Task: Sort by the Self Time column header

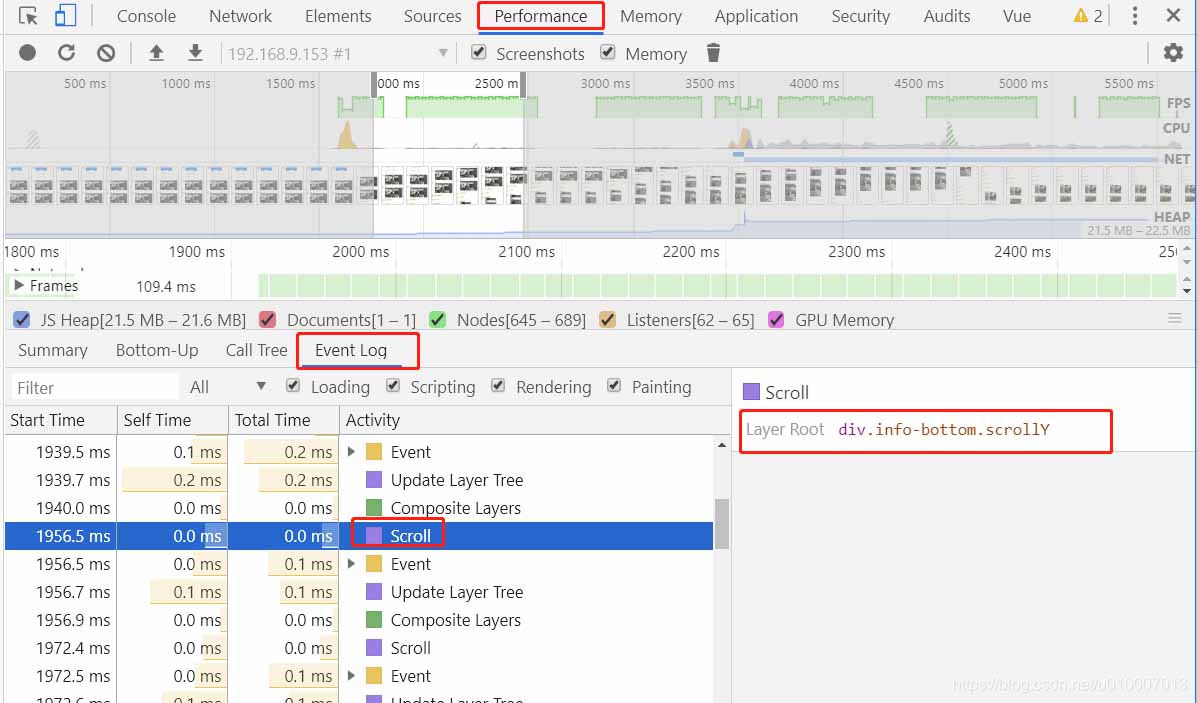Action: coord(173,420)
